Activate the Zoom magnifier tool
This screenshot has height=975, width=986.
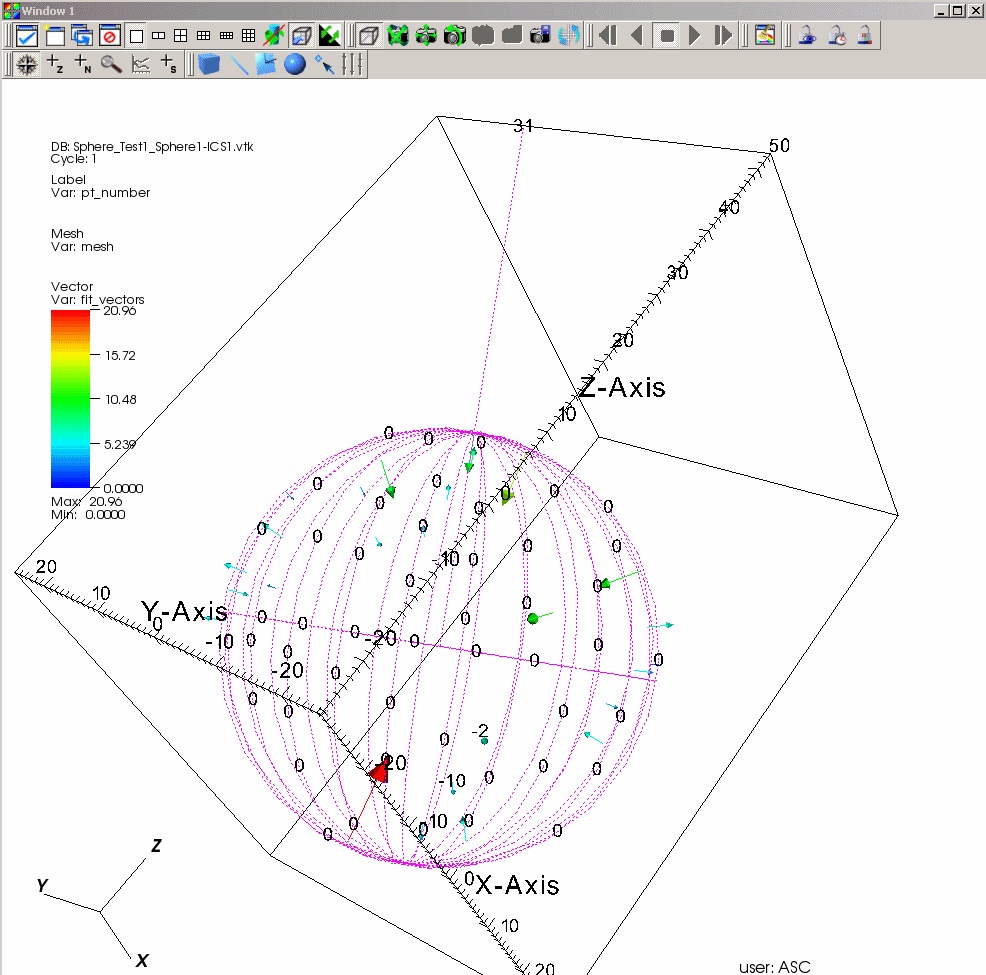point(111,65)
